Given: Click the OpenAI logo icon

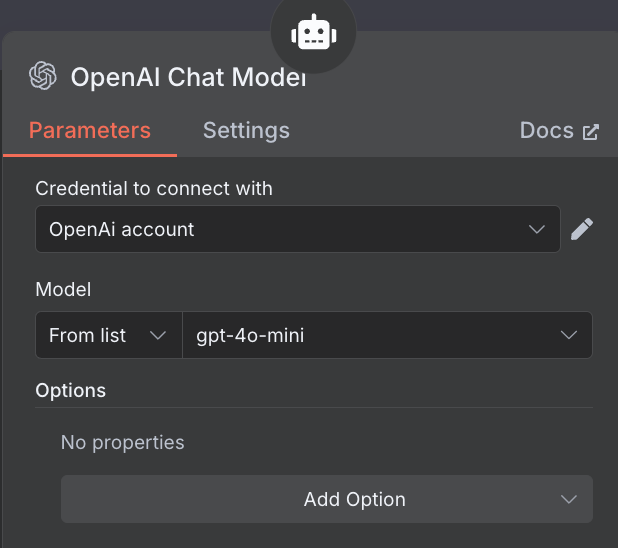Looking at the screenshot, I should [x=43, y=75].
